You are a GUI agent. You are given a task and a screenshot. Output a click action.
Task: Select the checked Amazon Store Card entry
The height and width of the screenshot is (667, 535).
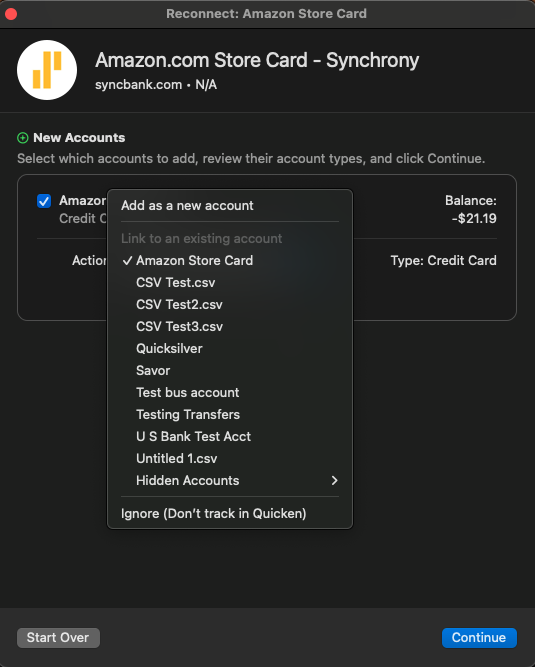[x=230, y=260]
